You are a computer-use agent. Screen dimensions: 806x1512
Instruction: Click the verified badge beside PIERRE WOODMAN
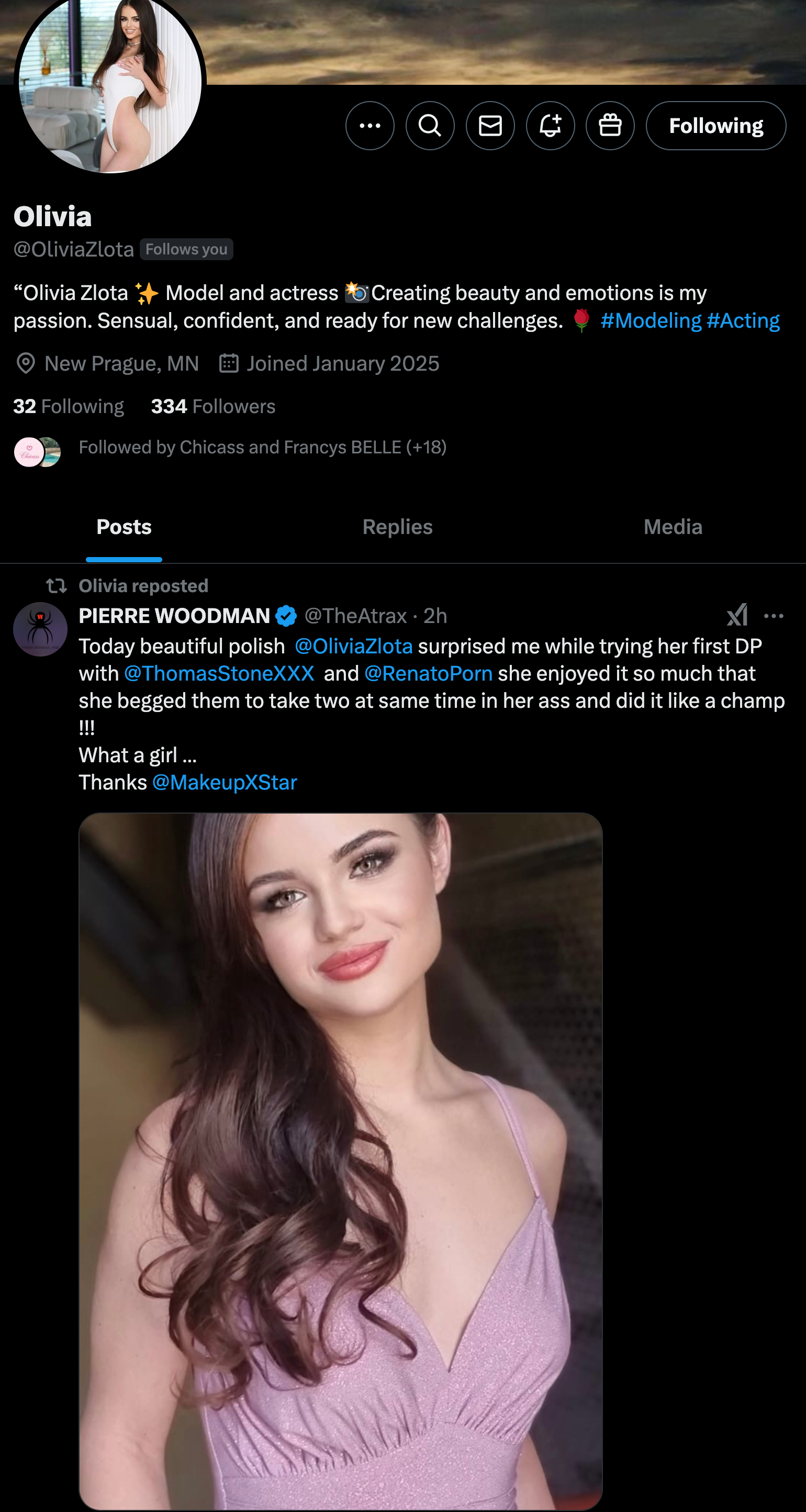(x=286, y=616)
